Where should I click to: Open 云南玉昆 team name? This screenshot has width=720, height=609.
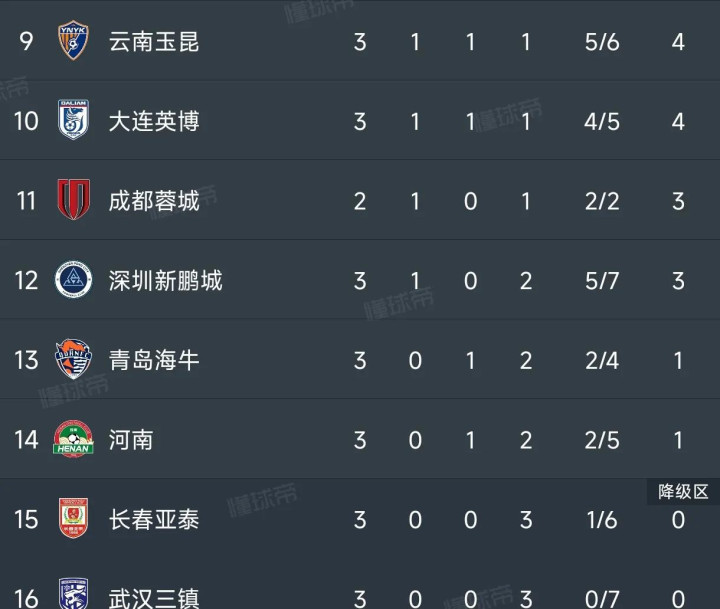tap(154, 42)
